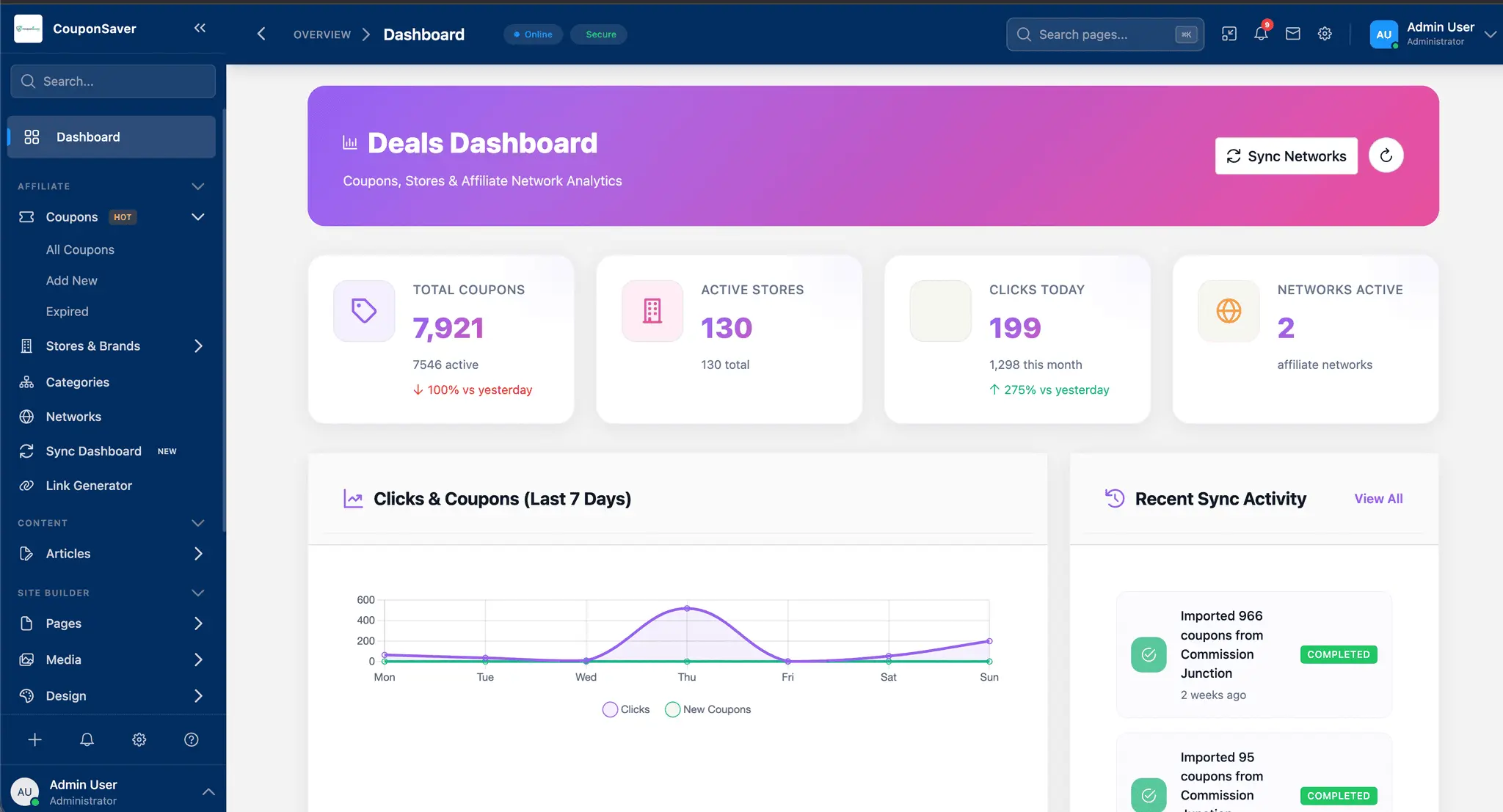Viewport: 1503px width, 812px height.
Task: Toggle the New Coupons legend series
Action: (x=707, y=709)
